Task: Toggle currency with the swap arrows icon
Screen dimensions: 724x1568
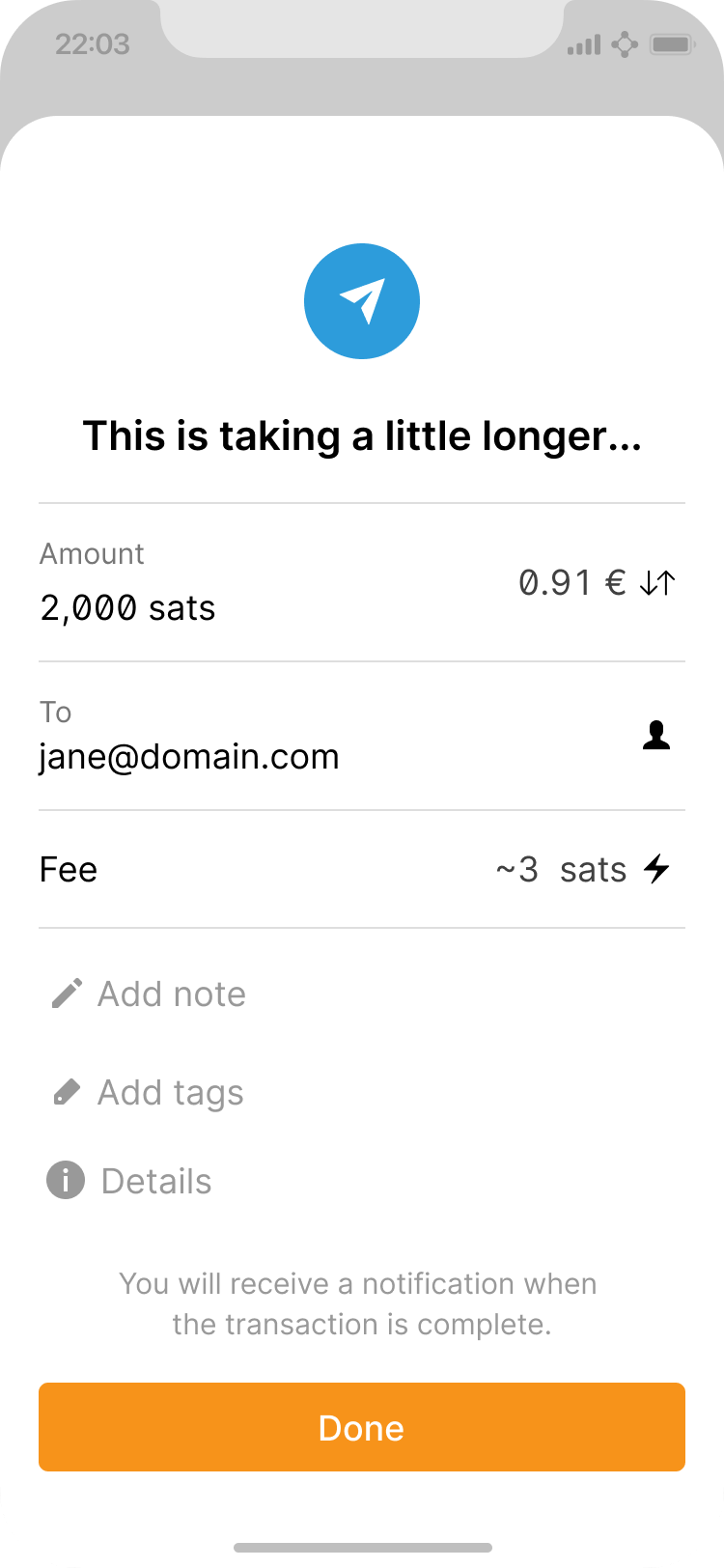Action: coord(657,582)
